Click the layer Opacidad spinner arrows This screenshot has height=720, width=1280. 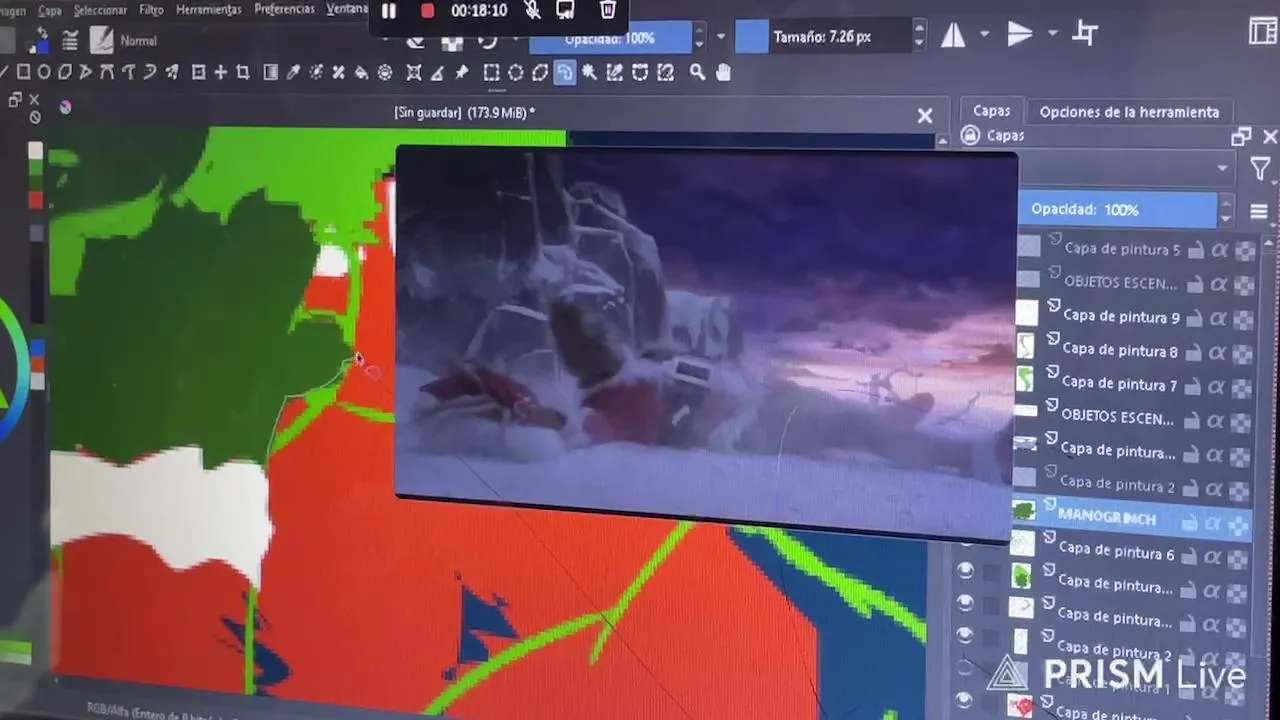tap(1225, 210)
